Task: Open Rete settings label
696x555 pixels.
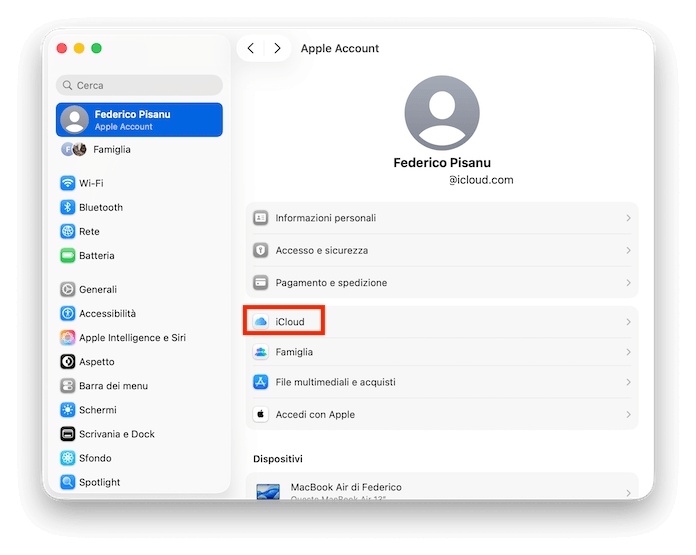Action: point(89,231)
